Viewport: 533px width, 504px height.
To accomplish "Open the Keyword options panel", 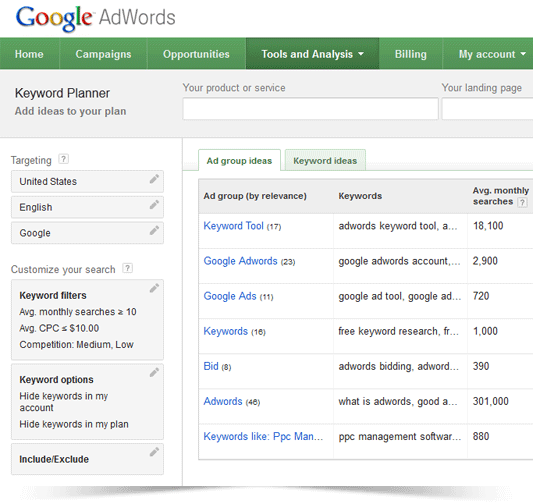I will 87,402.
